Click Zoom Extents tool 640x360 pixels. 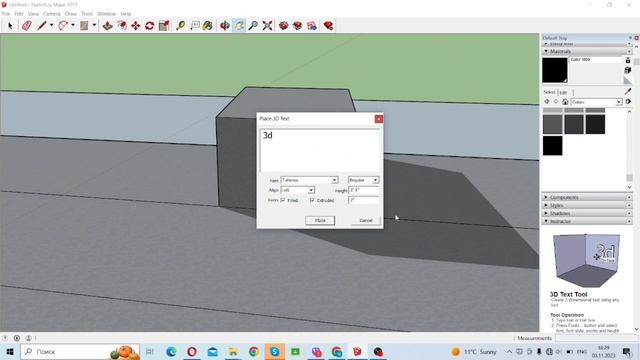(x=267, y=26)
